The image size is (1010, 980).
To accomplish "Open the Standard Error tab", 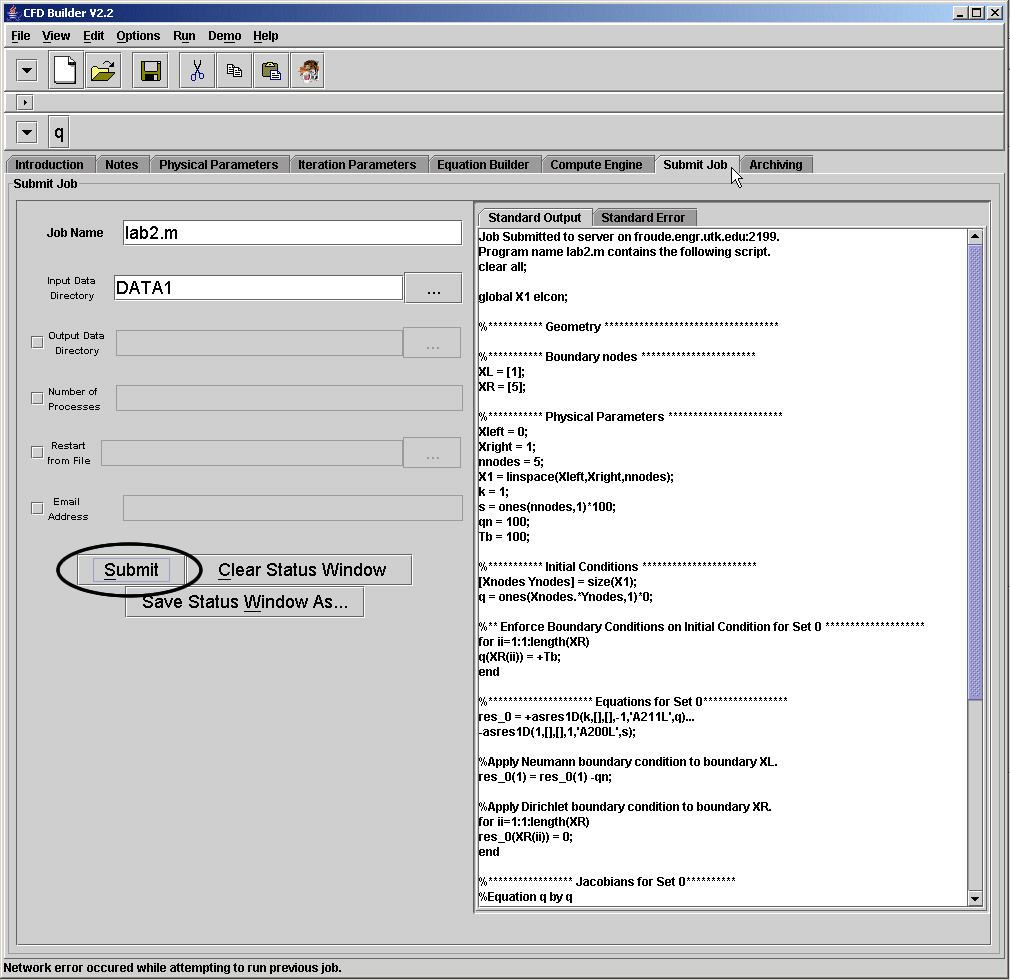I will point(643,218).
